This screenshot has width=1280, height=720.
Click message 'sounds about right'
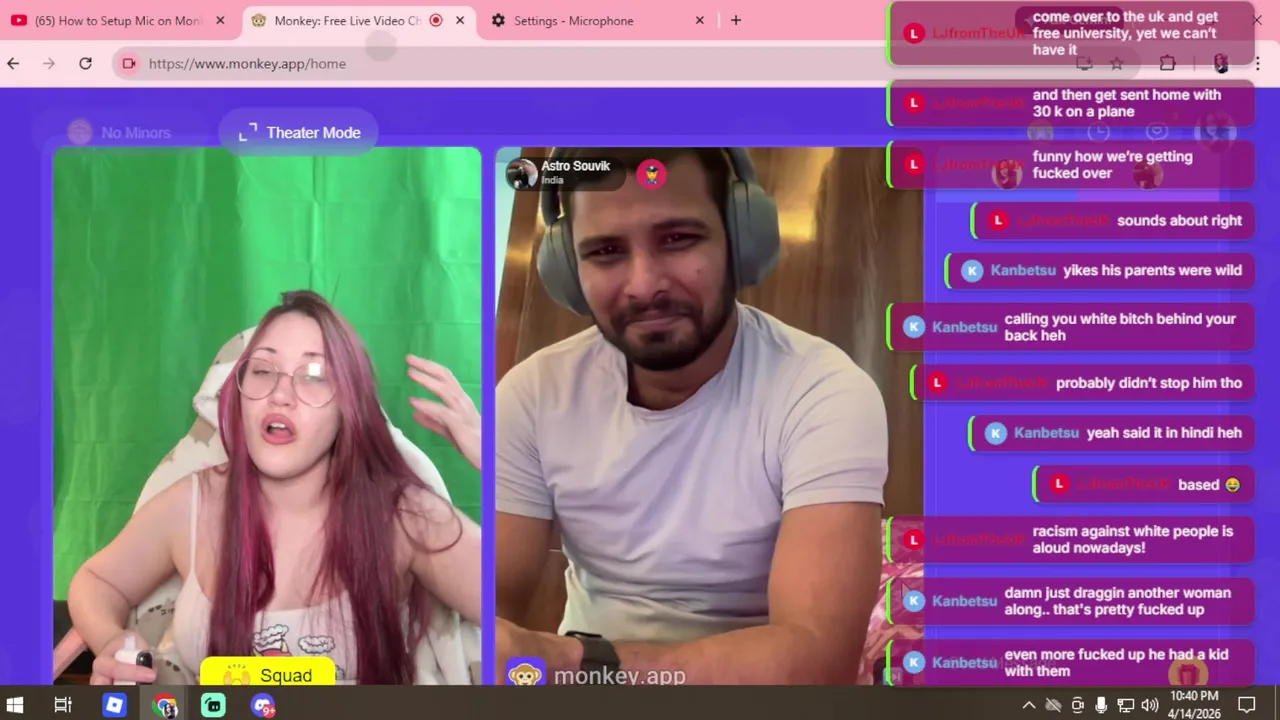[1113, 221]
